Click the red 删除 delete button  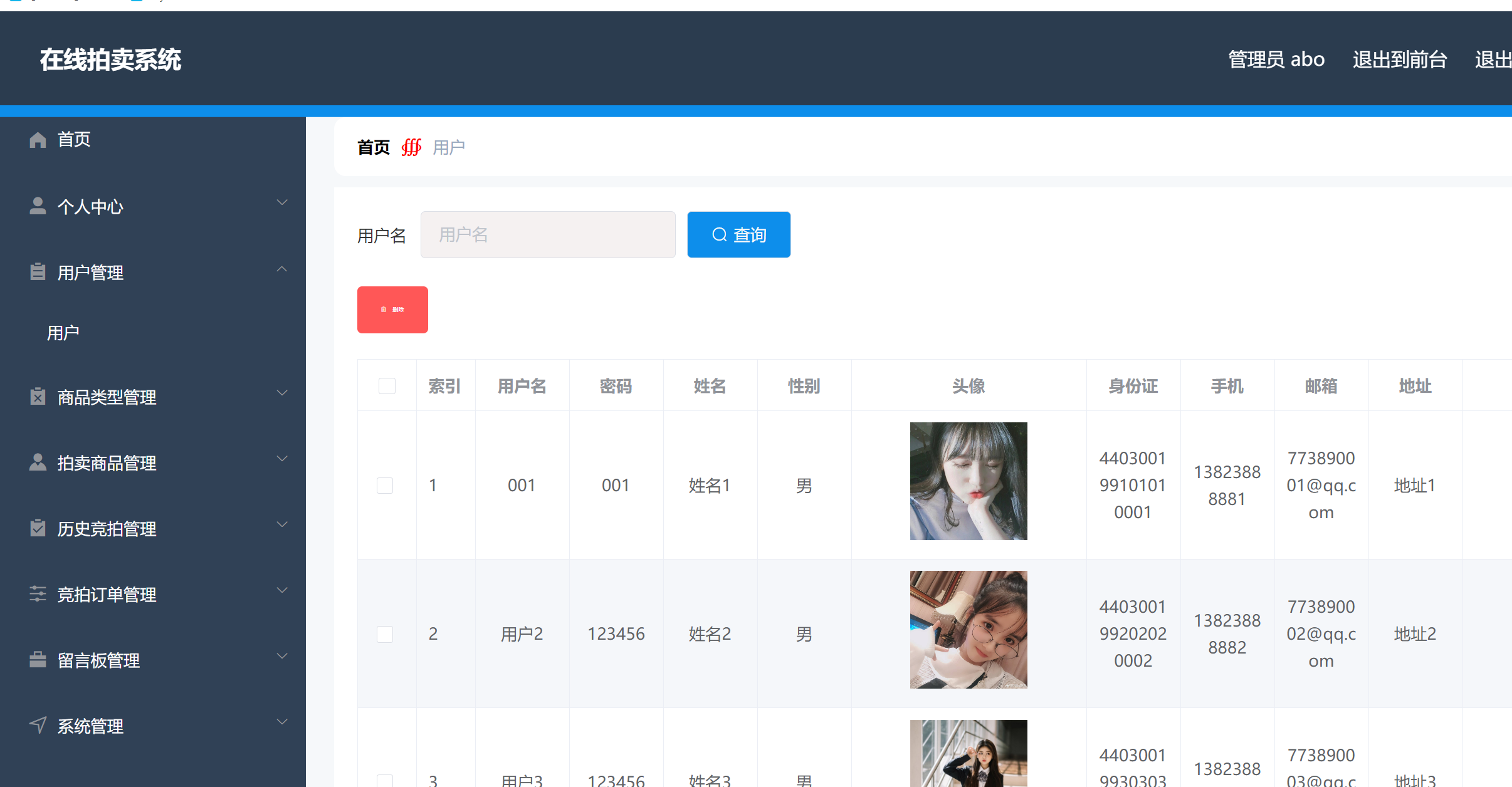point(392,309)
